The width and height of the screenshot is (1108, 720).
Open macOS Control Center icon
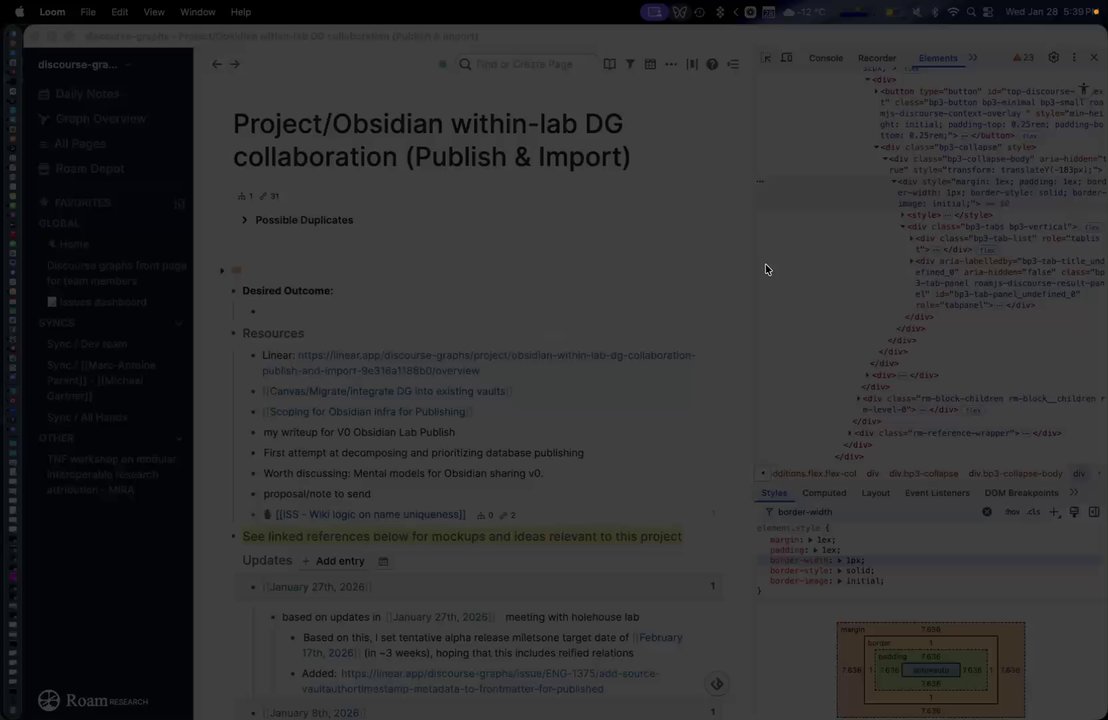[988, 12]
